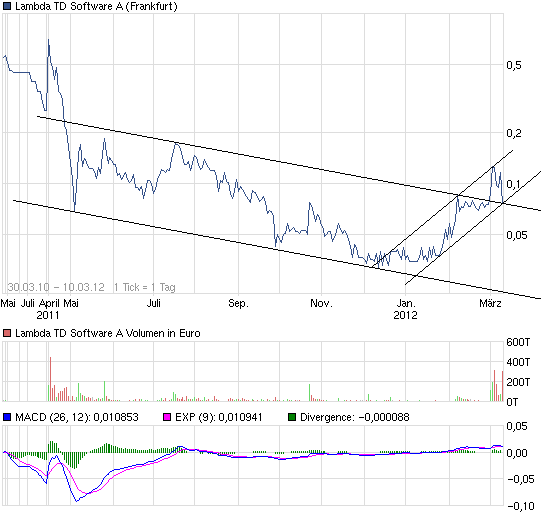The image size is (541, 514).
Task: Click the '2012' year label
Action: [405, 315]
